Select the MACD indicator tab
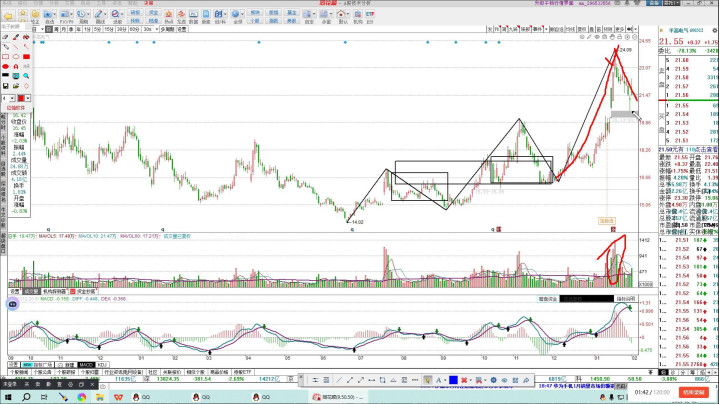Screen dimensions: 719x404 (86, 364)
